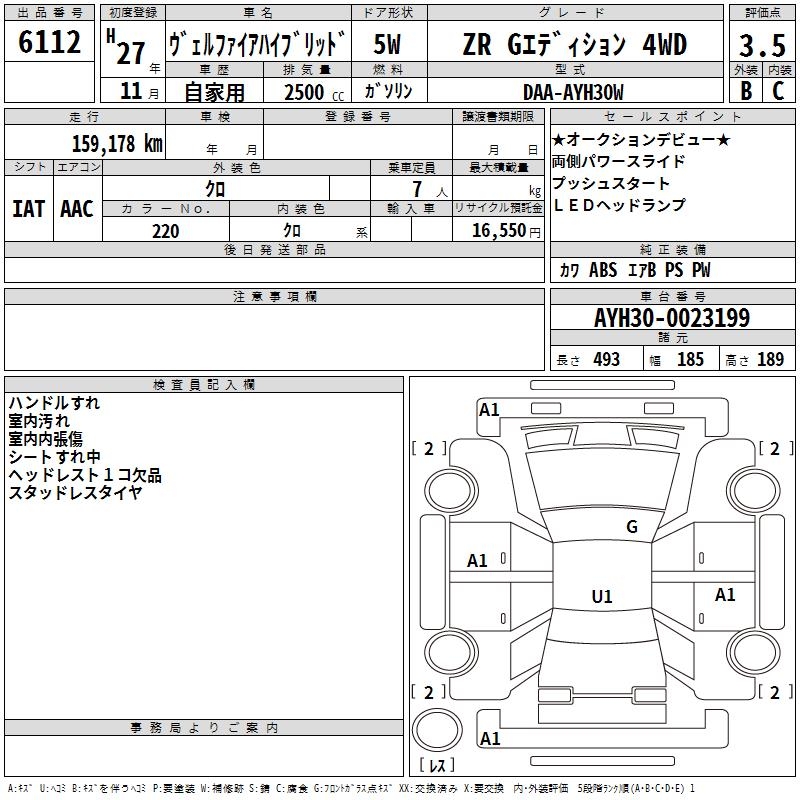Click seating capacity 7
This screenshot has width=800, height=800.
[x=417, y=189]
